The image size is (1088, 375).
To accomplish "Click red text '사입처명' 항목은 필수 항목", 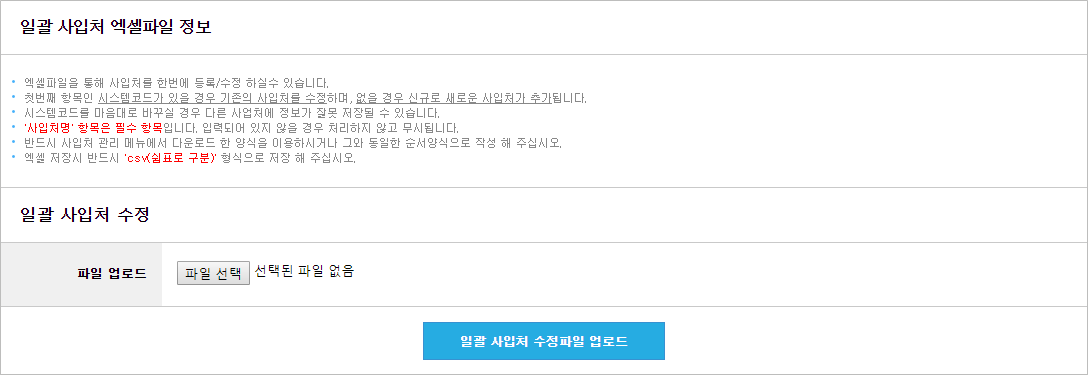I will coord(93,128).
